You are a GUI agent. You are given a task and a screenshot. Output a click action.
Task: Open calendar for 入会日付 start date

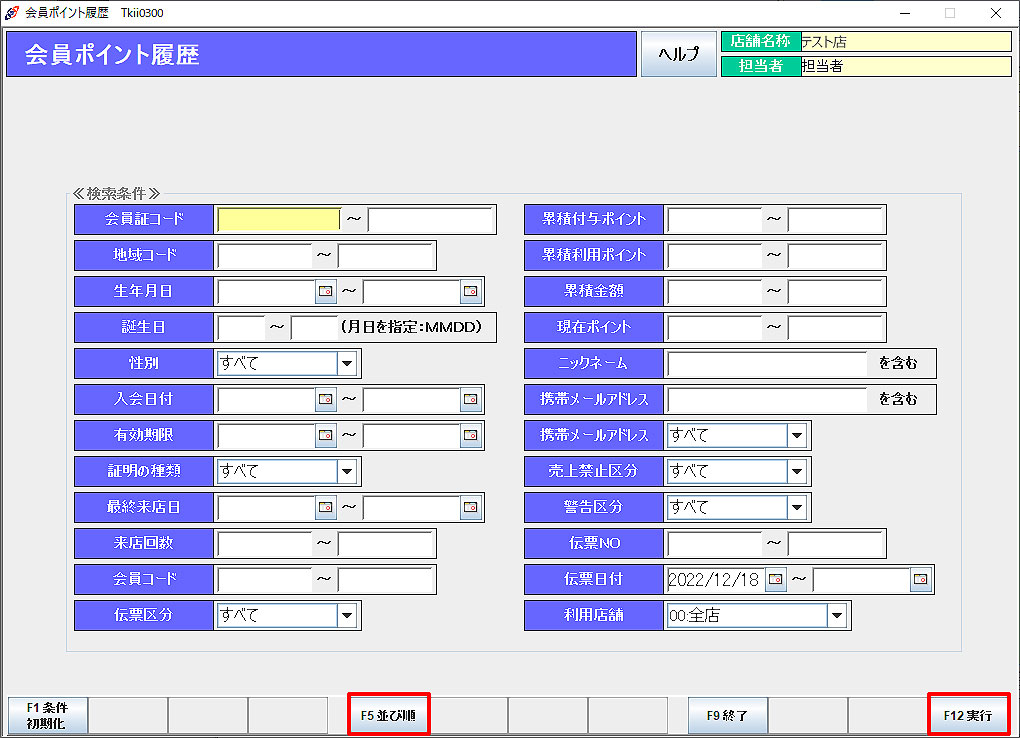326,400
